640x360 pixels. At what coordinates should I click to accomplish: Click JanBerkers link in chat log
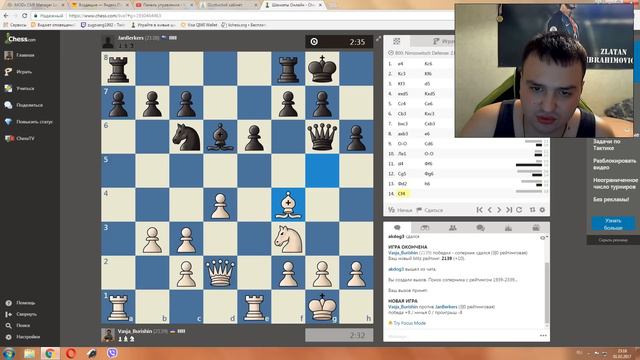pyautogui.click(x=446, y=307)
